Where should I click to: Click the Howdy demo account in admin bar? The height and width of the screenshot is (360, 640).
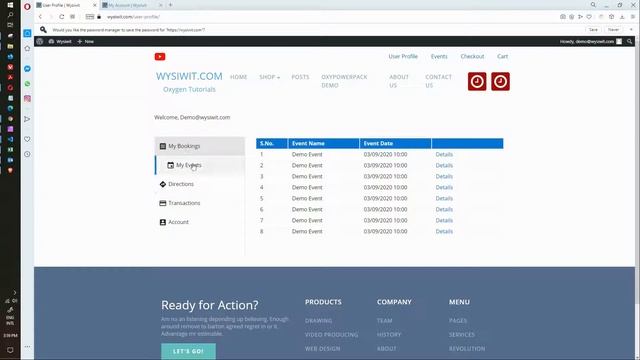591,41
